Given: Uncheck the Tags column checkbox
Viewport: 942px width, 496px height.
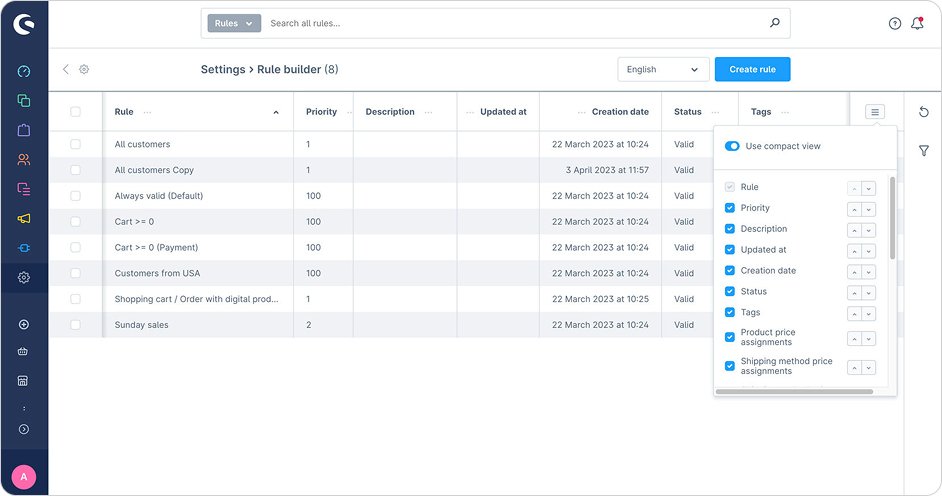Looking at the screenshot, I should pyautogui.click(x=730, y=313).
